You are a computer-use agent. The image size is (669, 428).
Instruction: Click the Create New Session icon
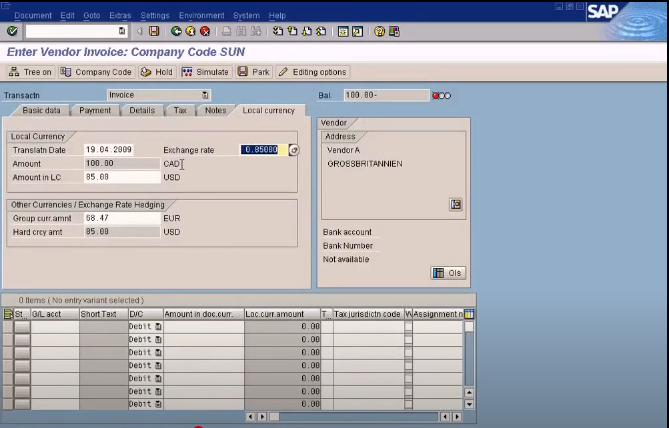(343, 31)
